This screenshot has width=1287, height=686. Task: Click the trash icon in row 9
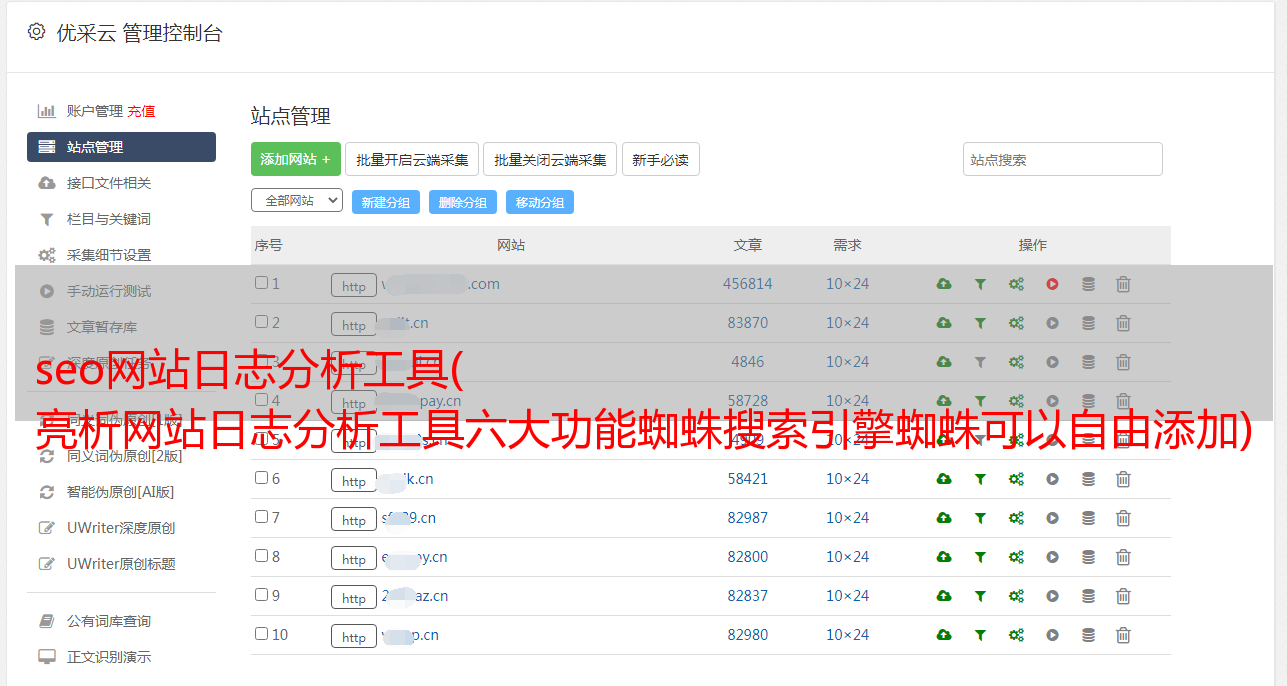(x=1123, y=596)
